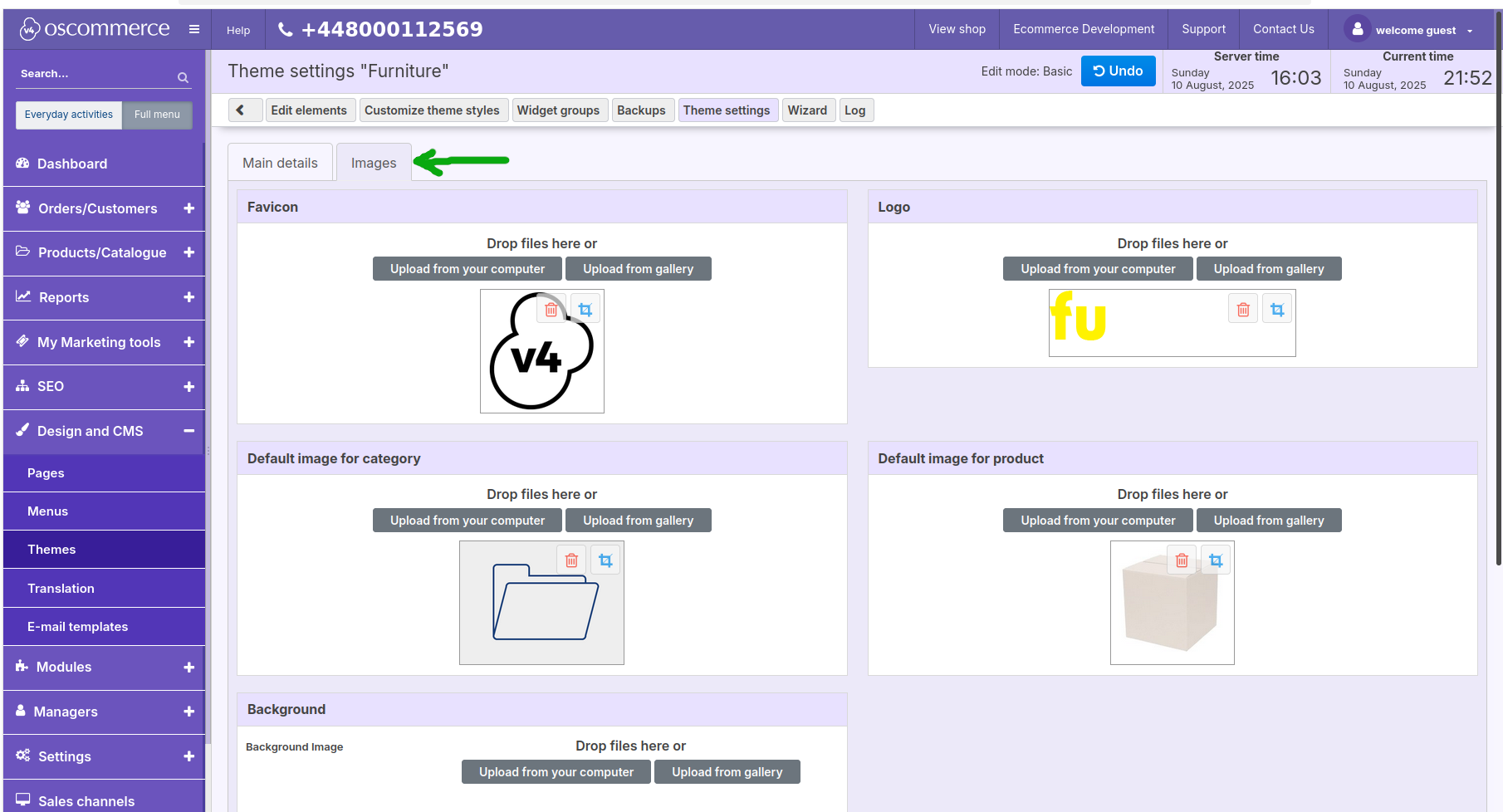Viewport: 1503px width, 812px height.
Task: Delete the Favicon image with trash icon
Action: (551, 310)
